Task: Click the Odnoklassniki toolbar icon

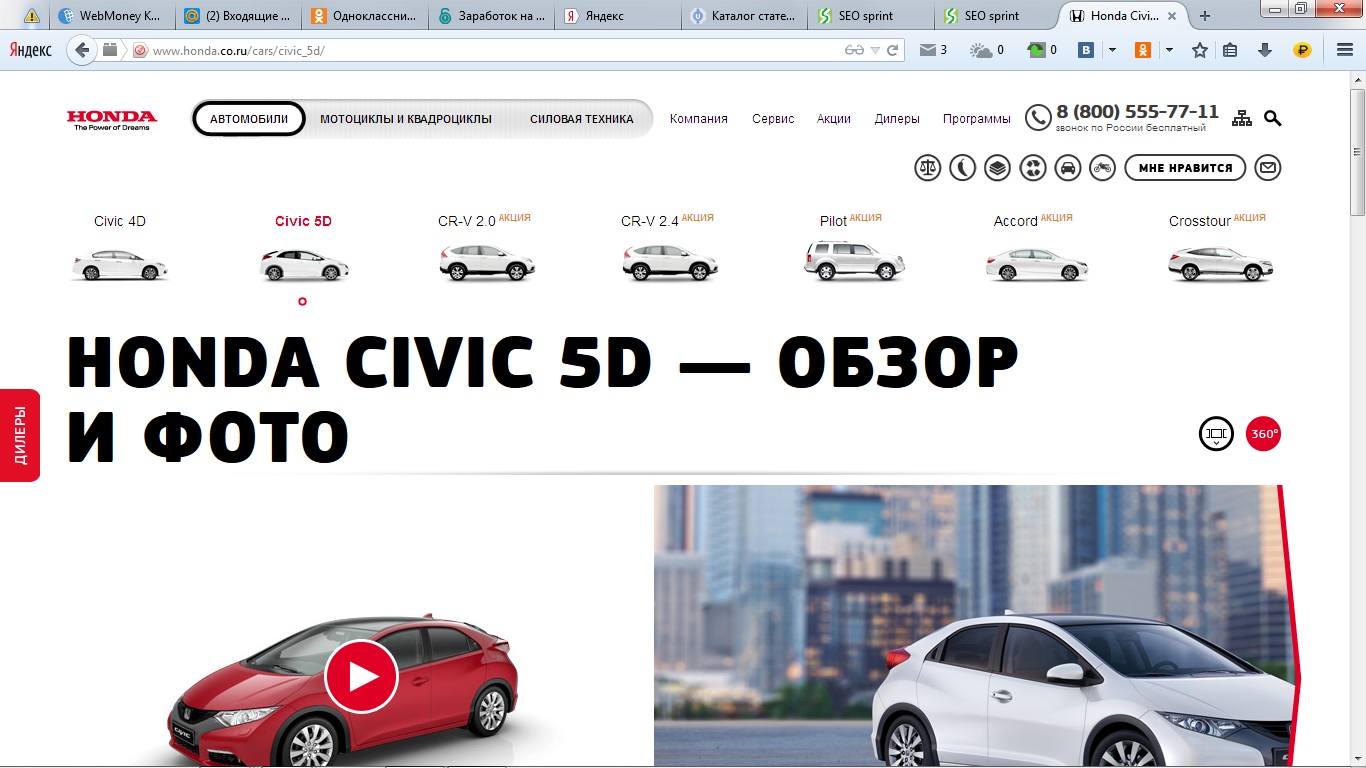Action: pos(1142,50)
